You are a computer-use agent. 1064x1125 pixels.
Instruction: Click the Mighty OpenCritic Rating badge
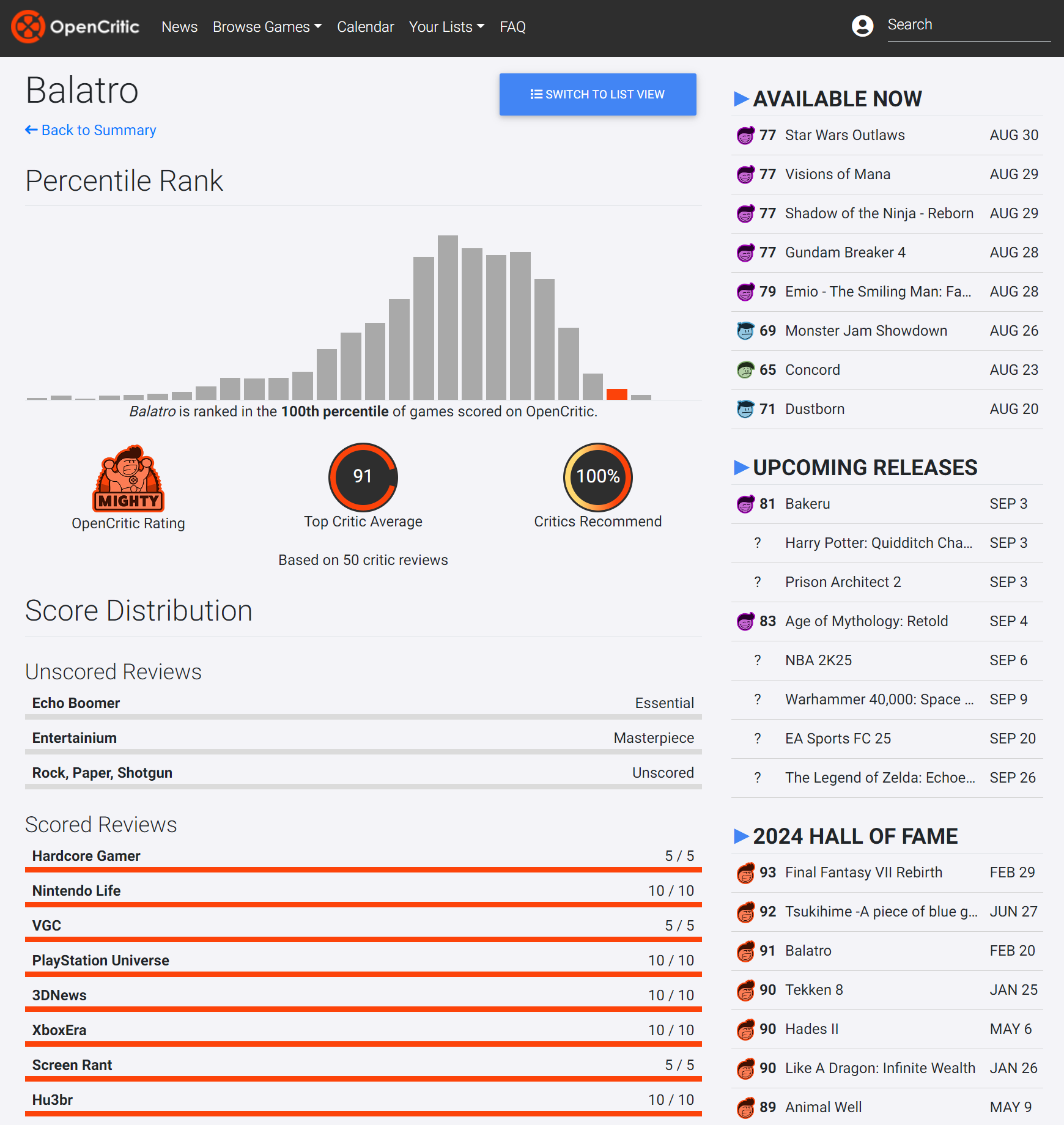click(128, 478)
